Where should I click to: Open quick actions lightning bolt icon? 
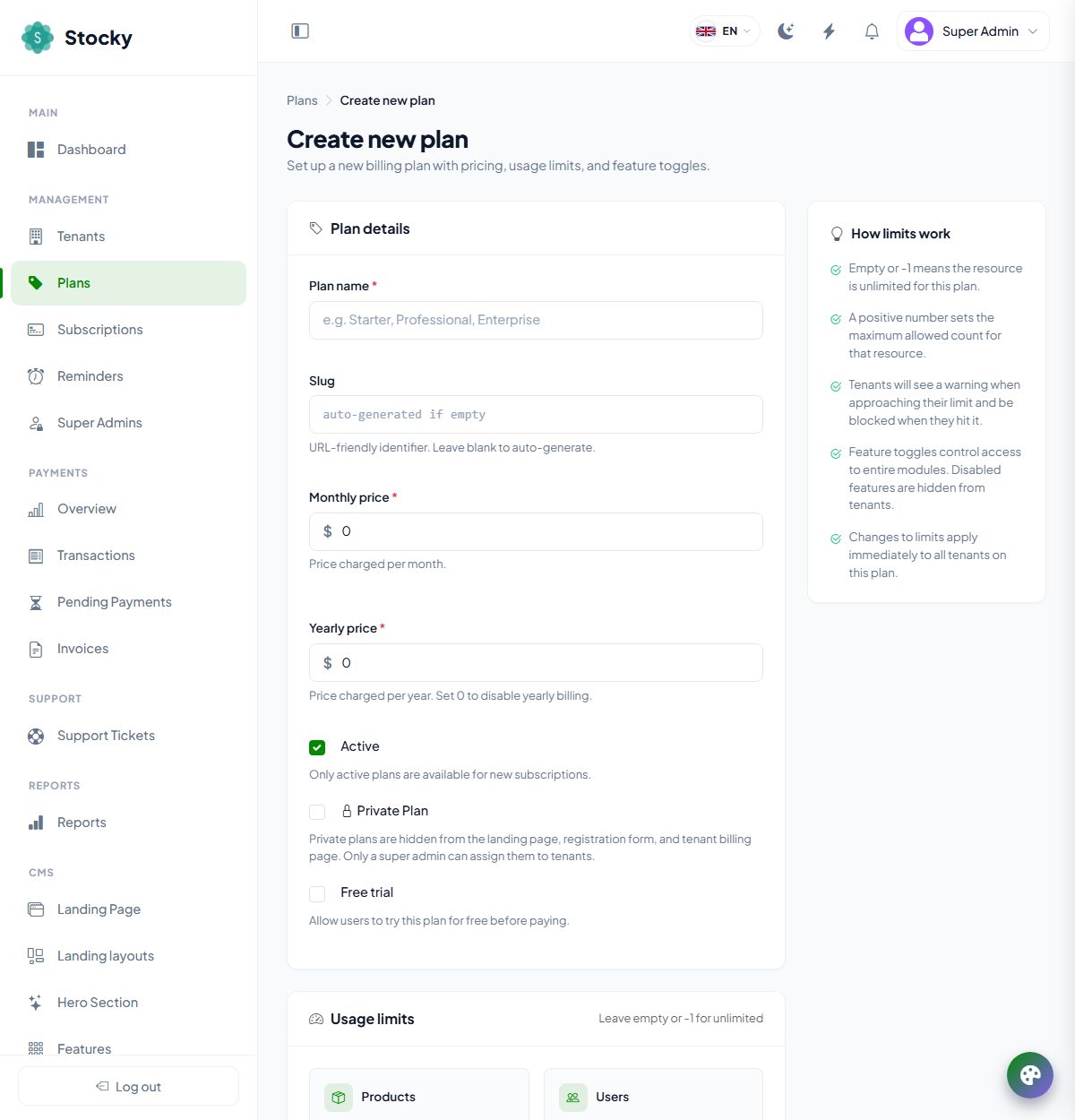pos(829,31)
